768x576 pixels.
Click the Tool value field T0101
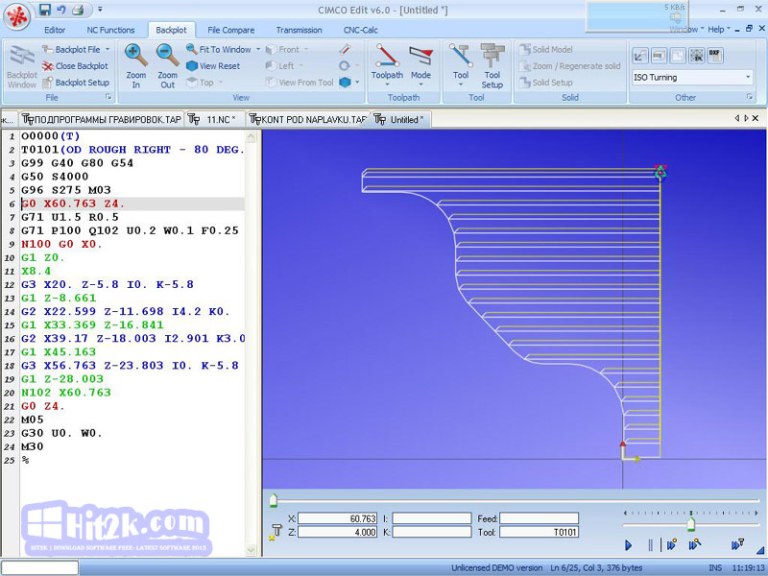tap(539, 532)
